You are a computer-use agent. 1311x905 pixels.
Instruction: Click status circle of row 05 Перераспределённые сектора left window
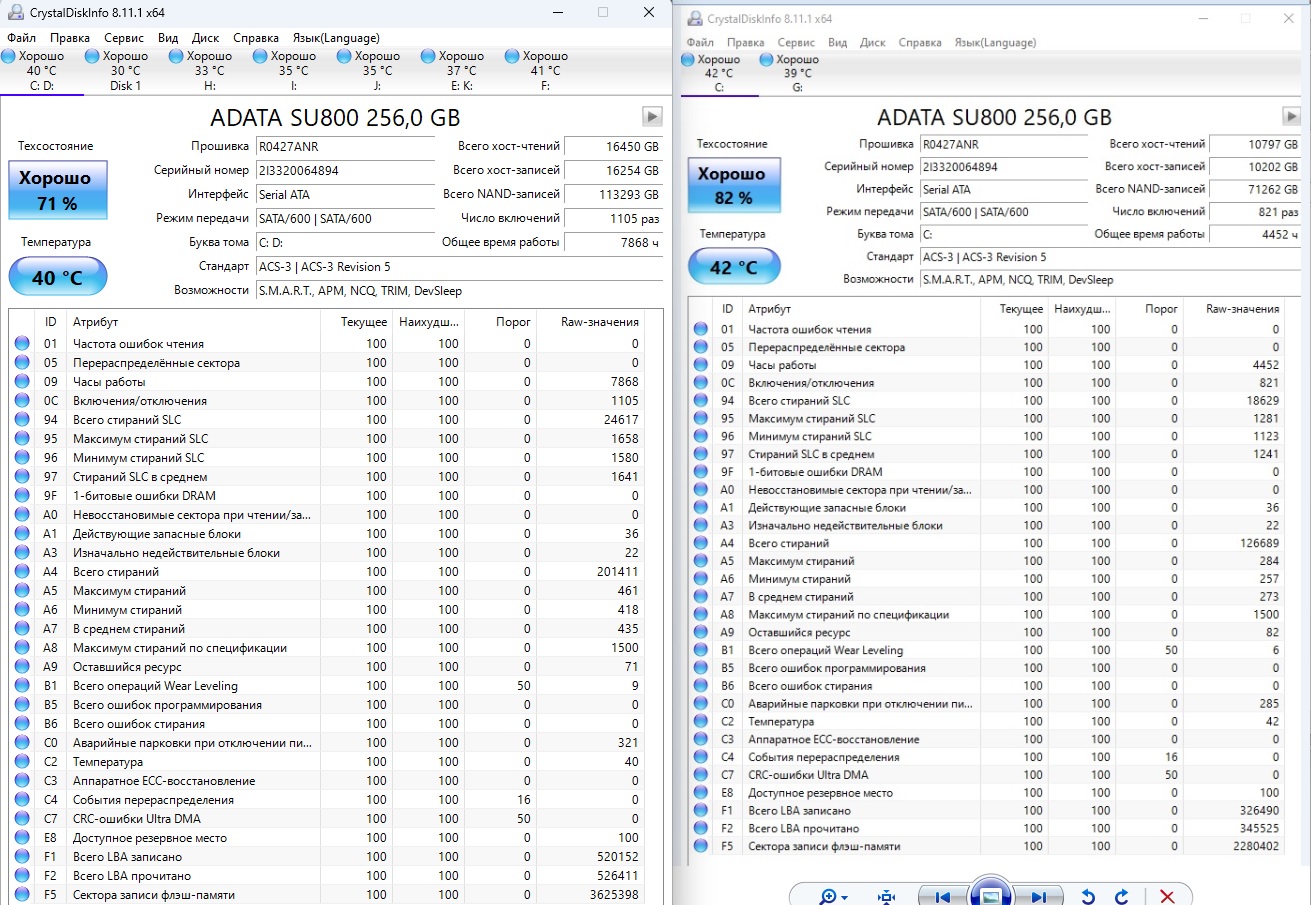click(22, 363)
